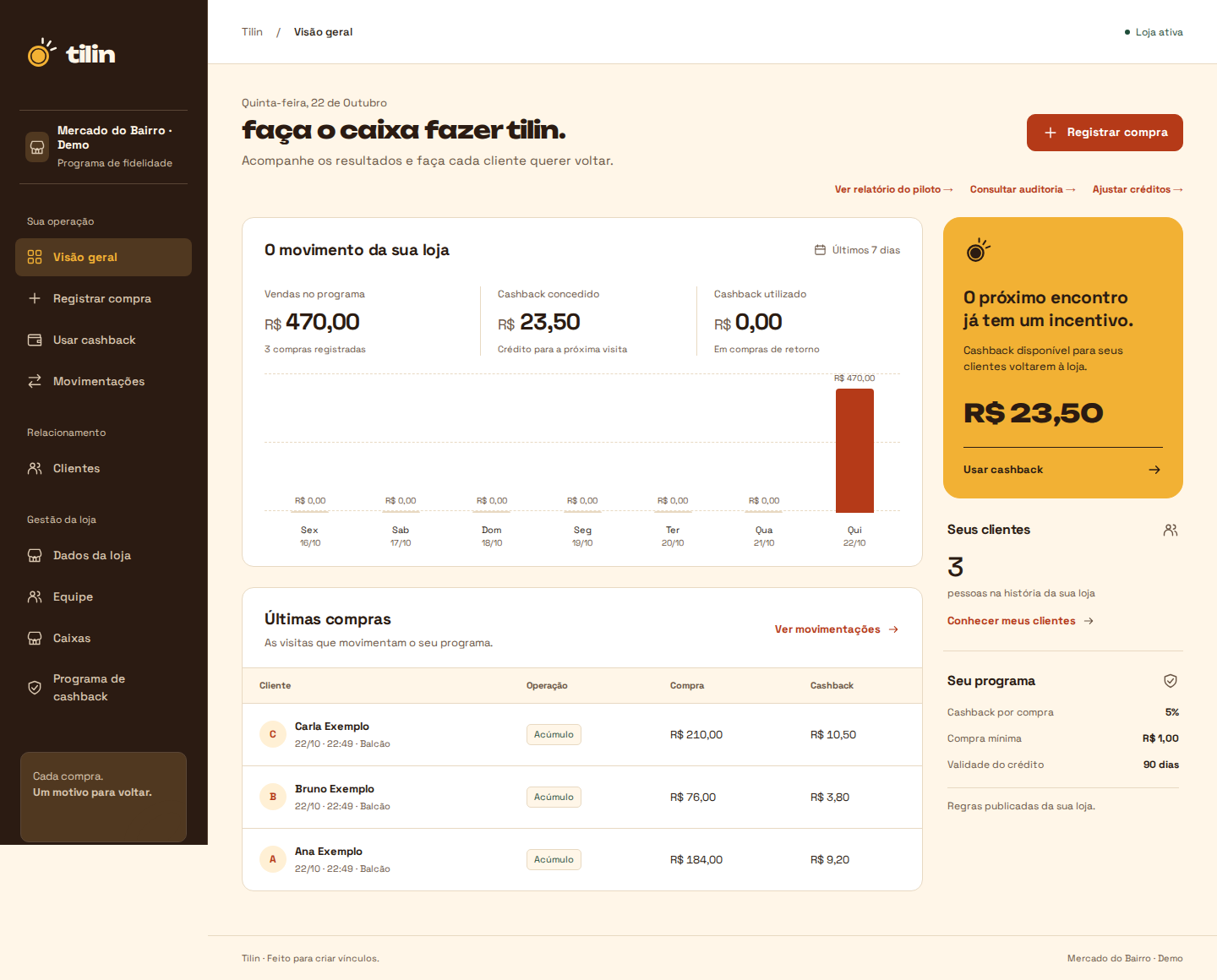The image size is (1217, 980).
Task: Click the sun icon on the yellow cashback card
Action: point(977,250)
